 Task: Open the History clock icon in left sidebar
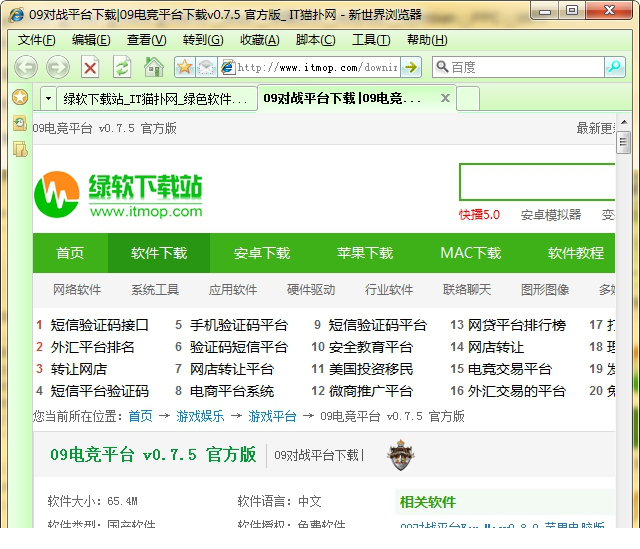pyautogui.click(x=20, y=123)
